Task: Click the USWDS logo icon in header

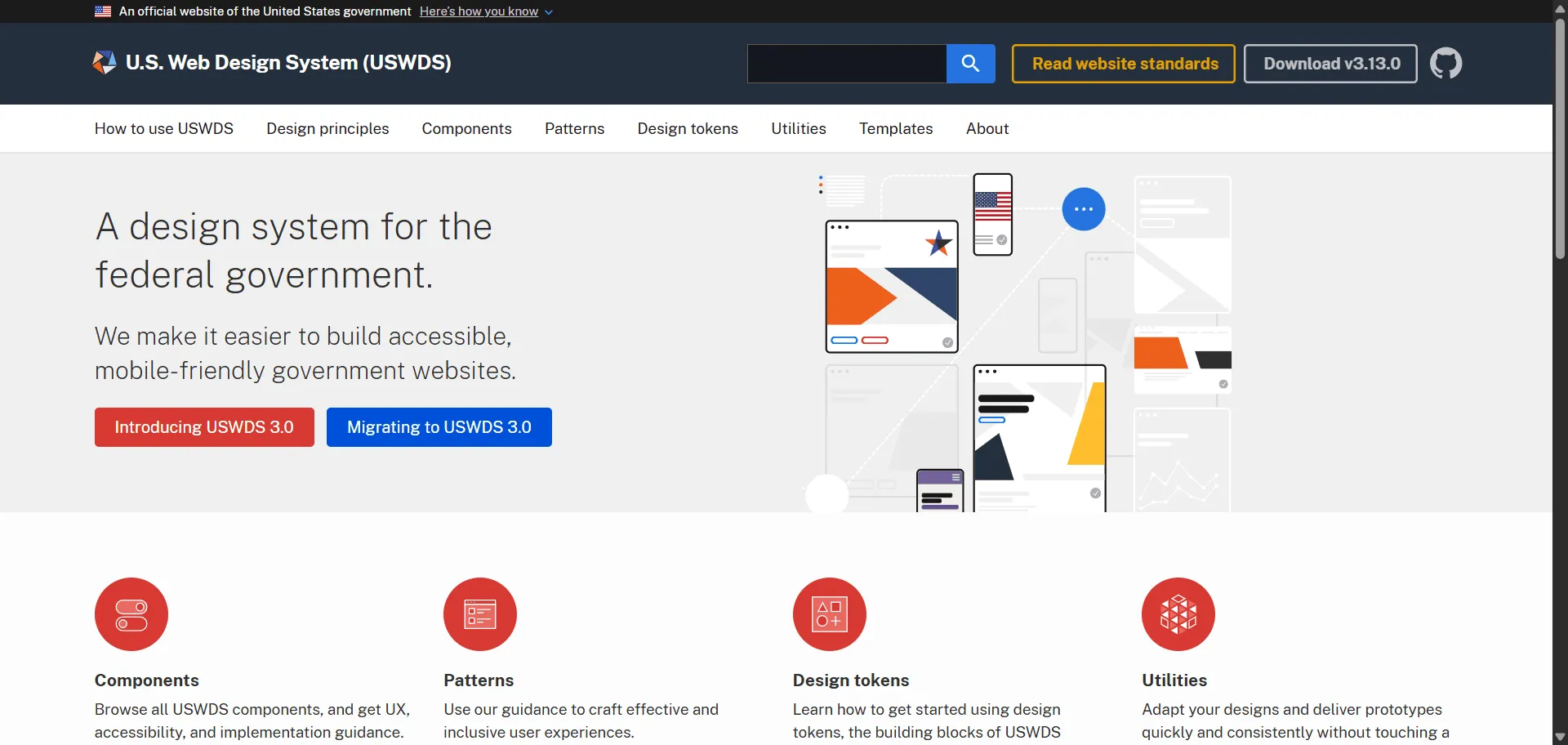Action: click(105, 63)
